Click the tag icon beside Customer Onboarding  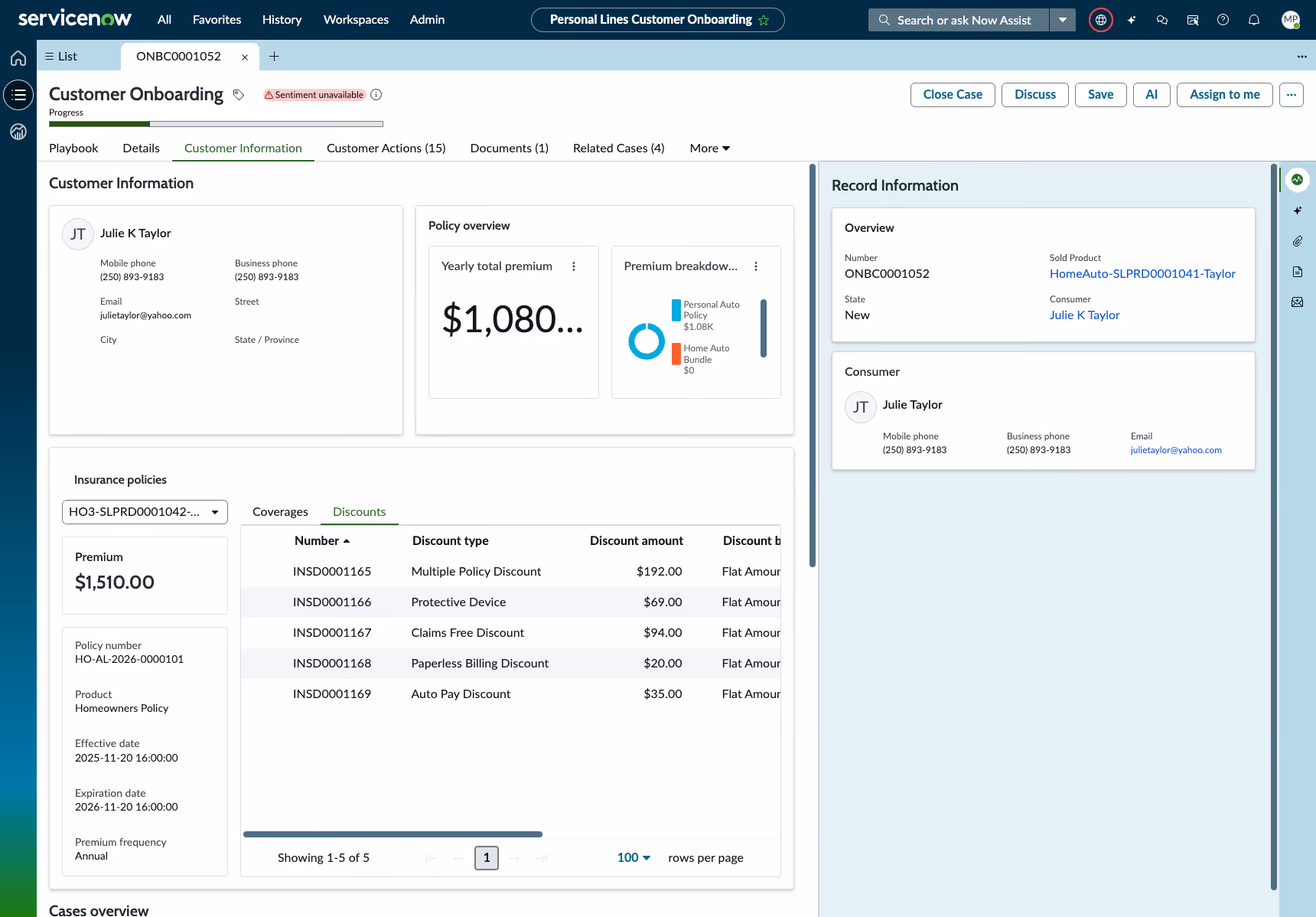239,95
